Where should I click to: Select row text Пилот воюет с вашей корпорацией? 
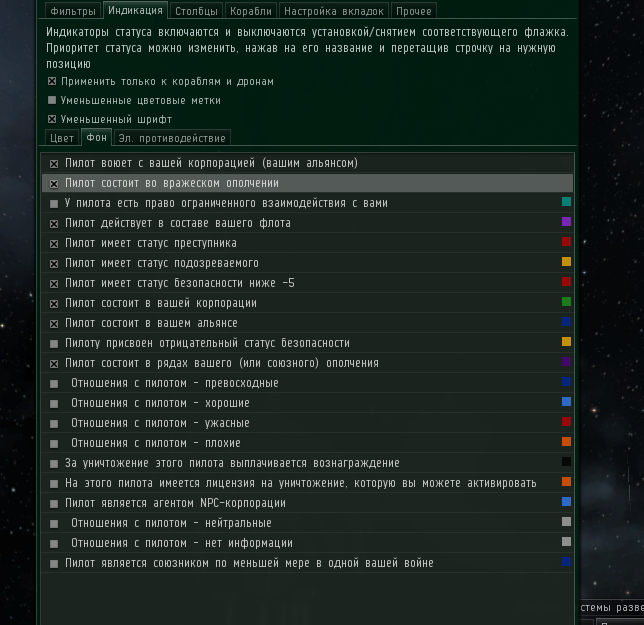pyautogui.click(x=212, y=163)
